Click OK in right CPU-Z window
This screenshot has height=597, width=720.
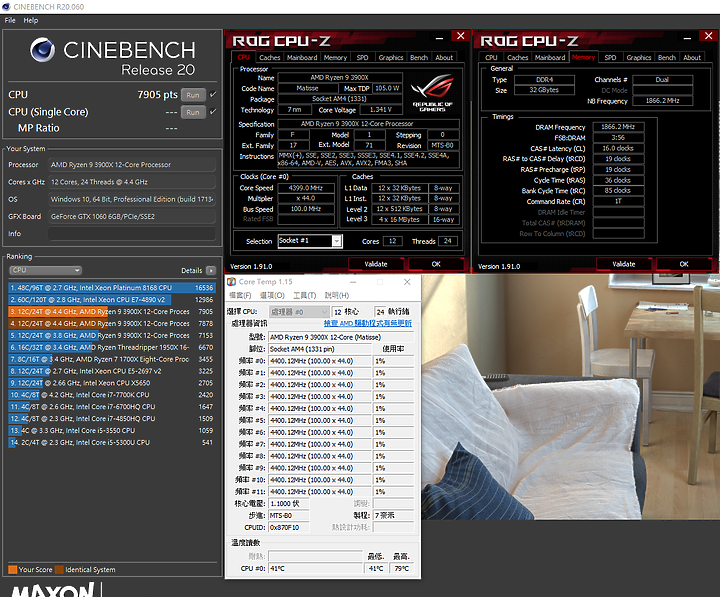684,265
